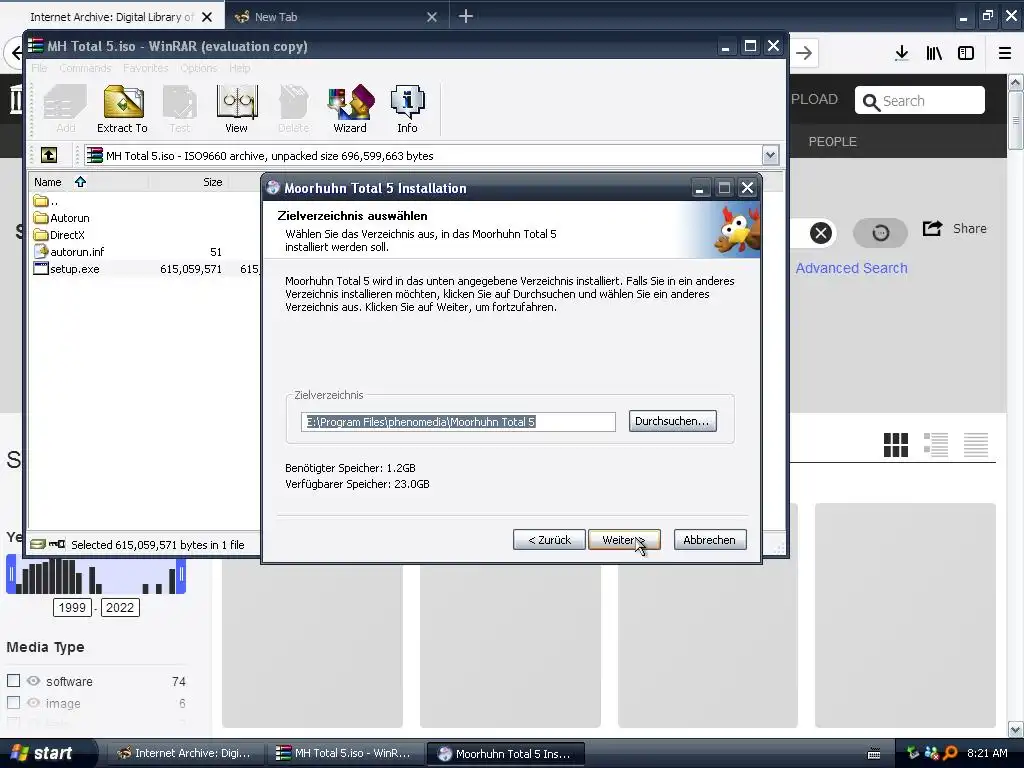Open the Info icon in WinRAR

point(407,109)
